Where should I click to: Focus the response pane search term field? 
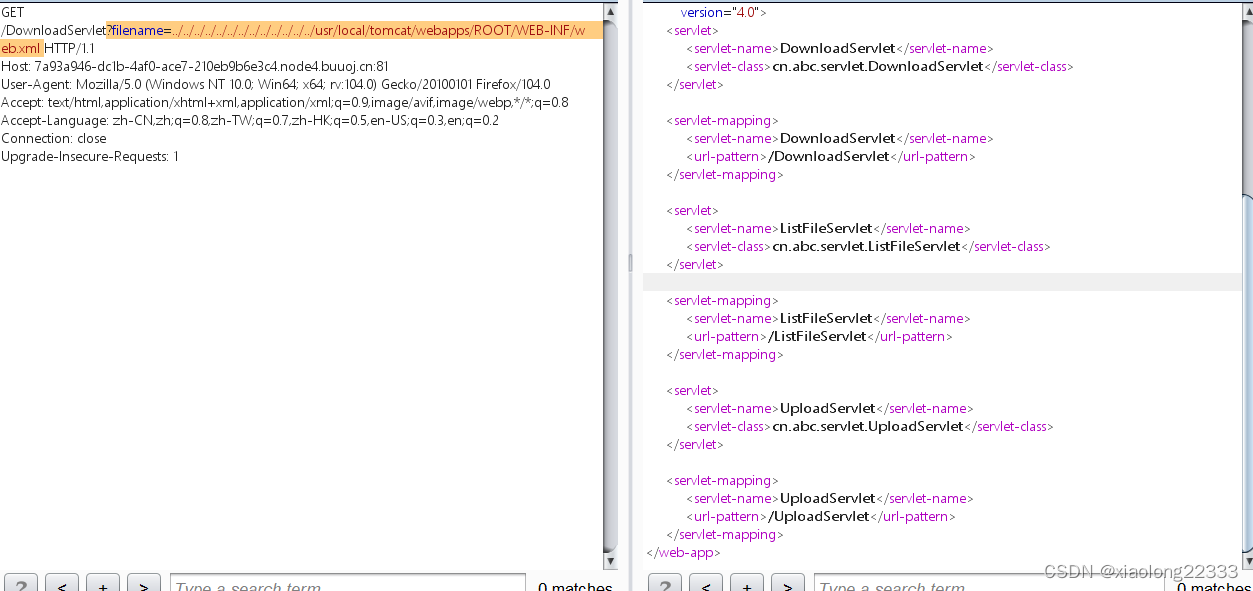tap(989, 584)
